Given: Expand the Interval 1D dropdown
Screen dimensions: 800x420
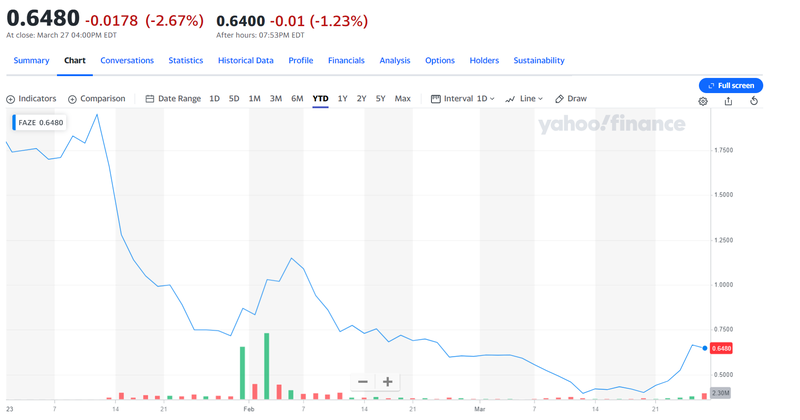Looking at the screenshot, I should pos(463,99).
